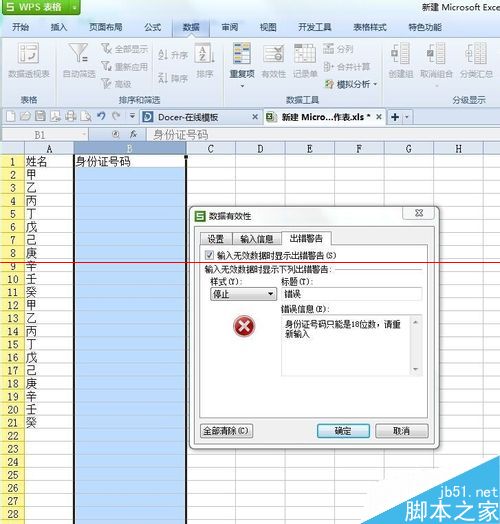Image resolution: width=500 pixels, height=524 pixels.
Task: Close the 新建 Micro...作表.xls tab
Action: 379,117
